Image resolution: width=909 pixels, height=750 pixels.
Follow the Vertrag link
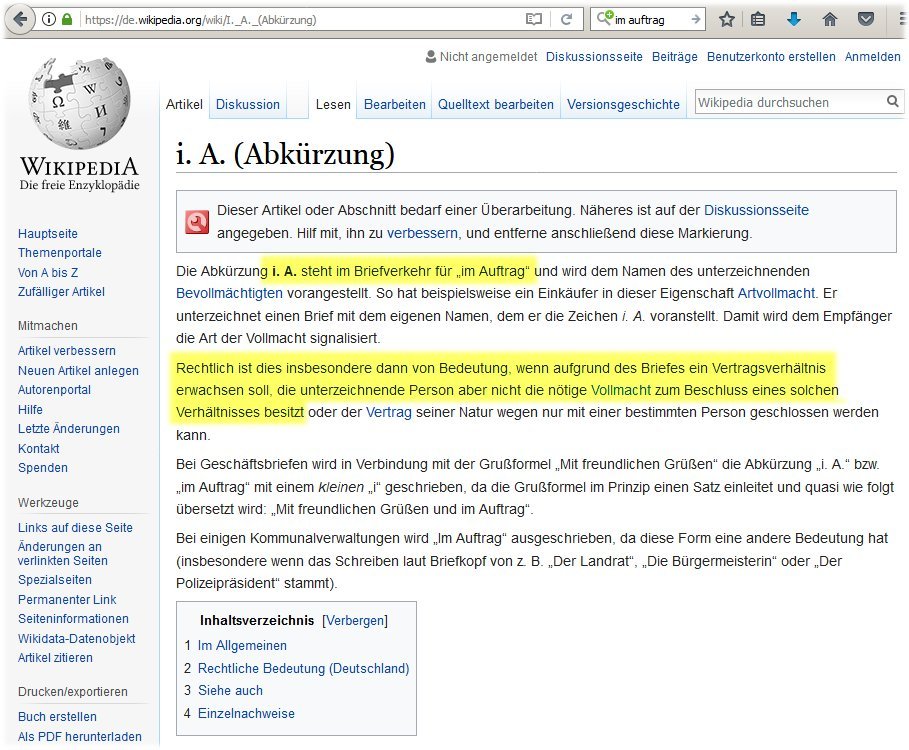click(388, 412)
